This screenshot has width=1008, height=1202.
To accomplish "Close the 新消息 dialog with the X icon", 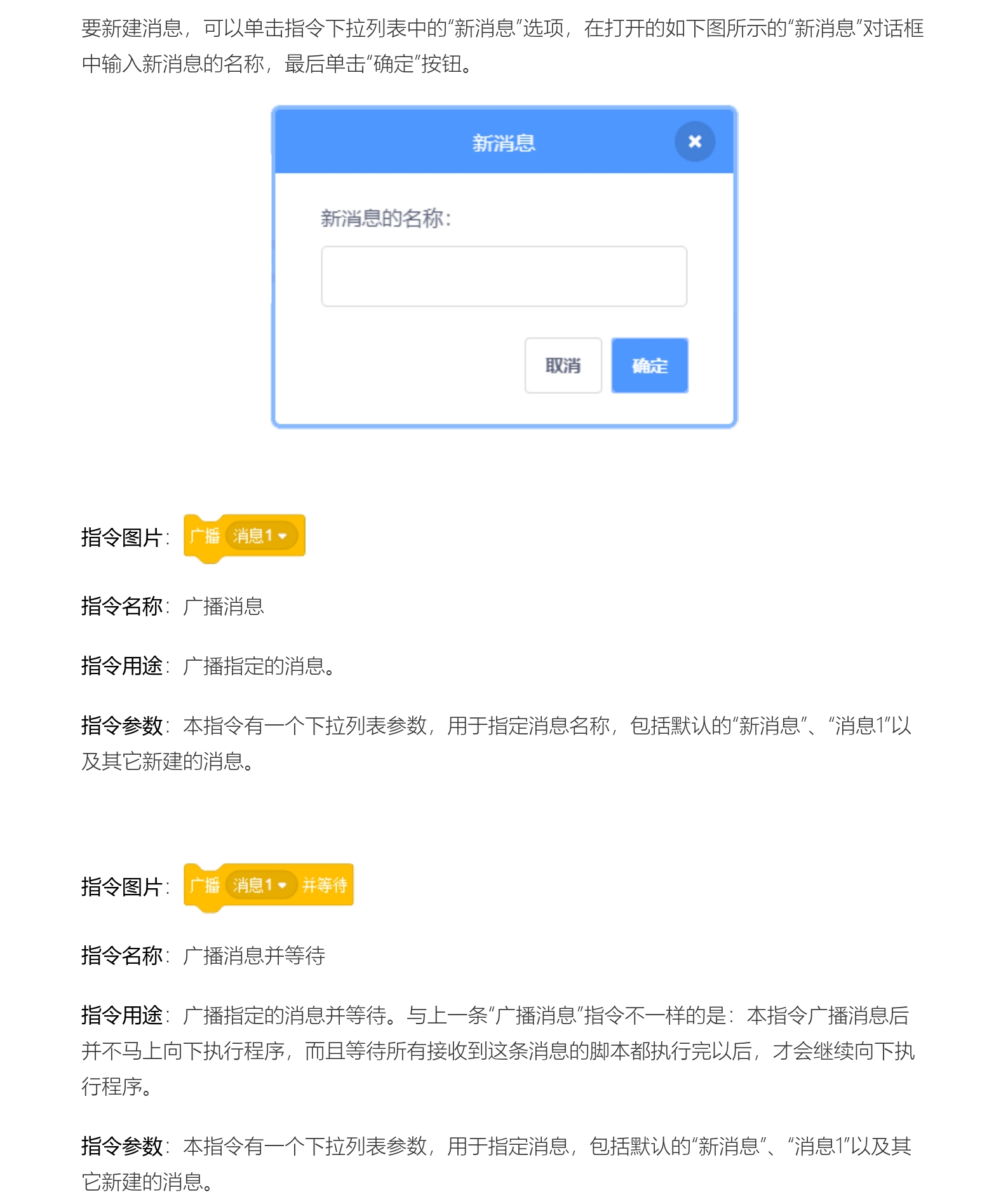I will [x=694, y=142].
